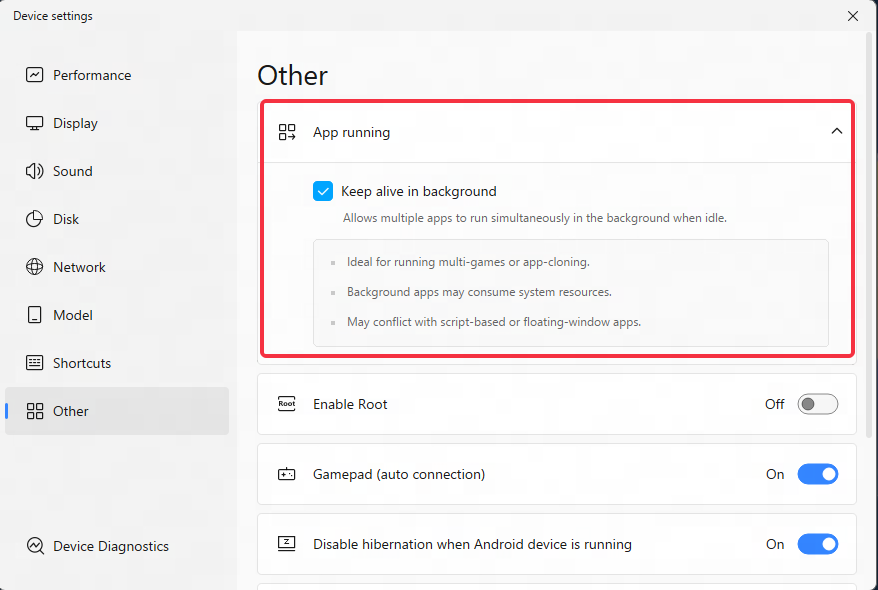Click the Model phone icon
This screenshot has width=878, height=590.
[x=34, y=315]
